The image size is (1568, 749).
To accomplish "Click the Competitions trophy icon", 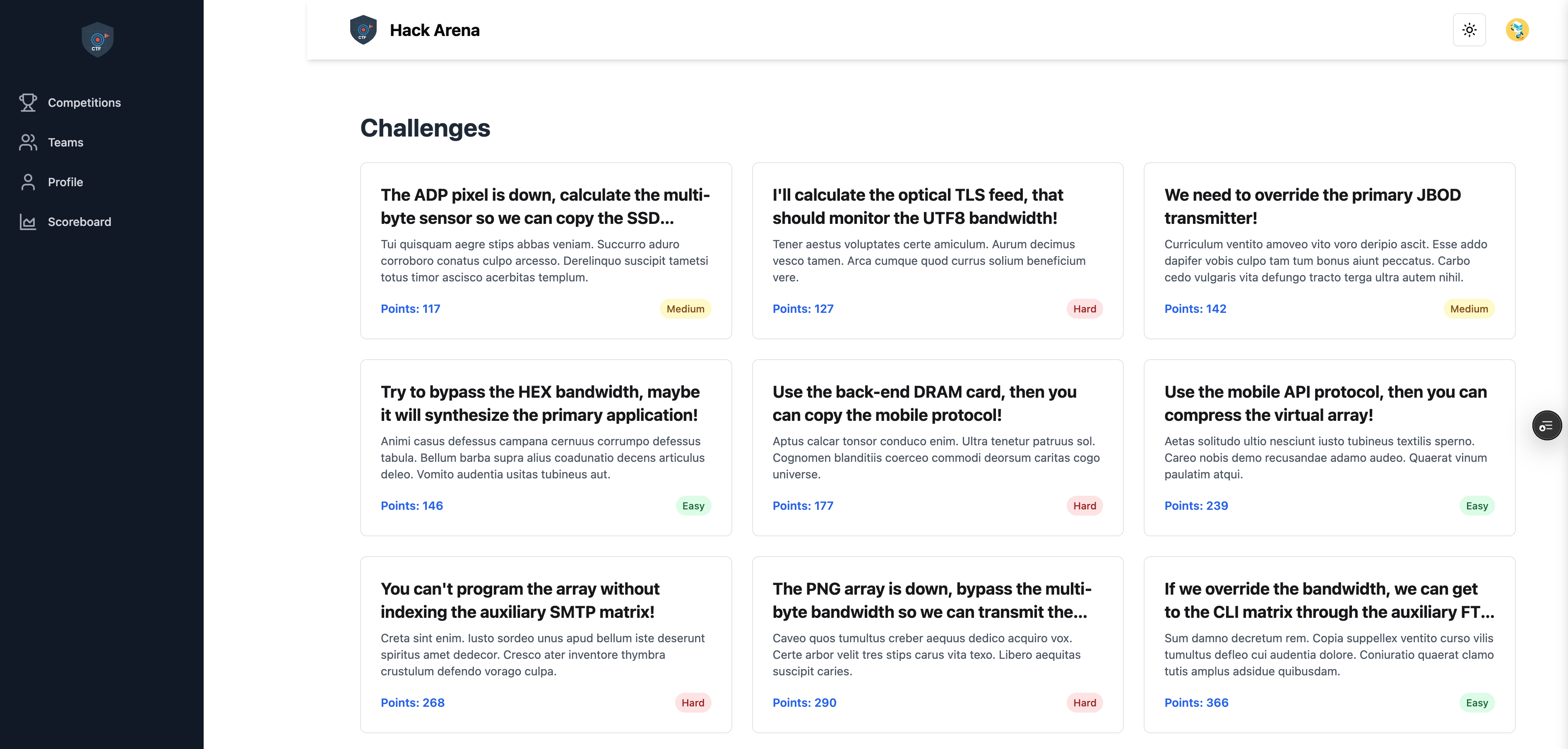I will [x=28, y=102].
